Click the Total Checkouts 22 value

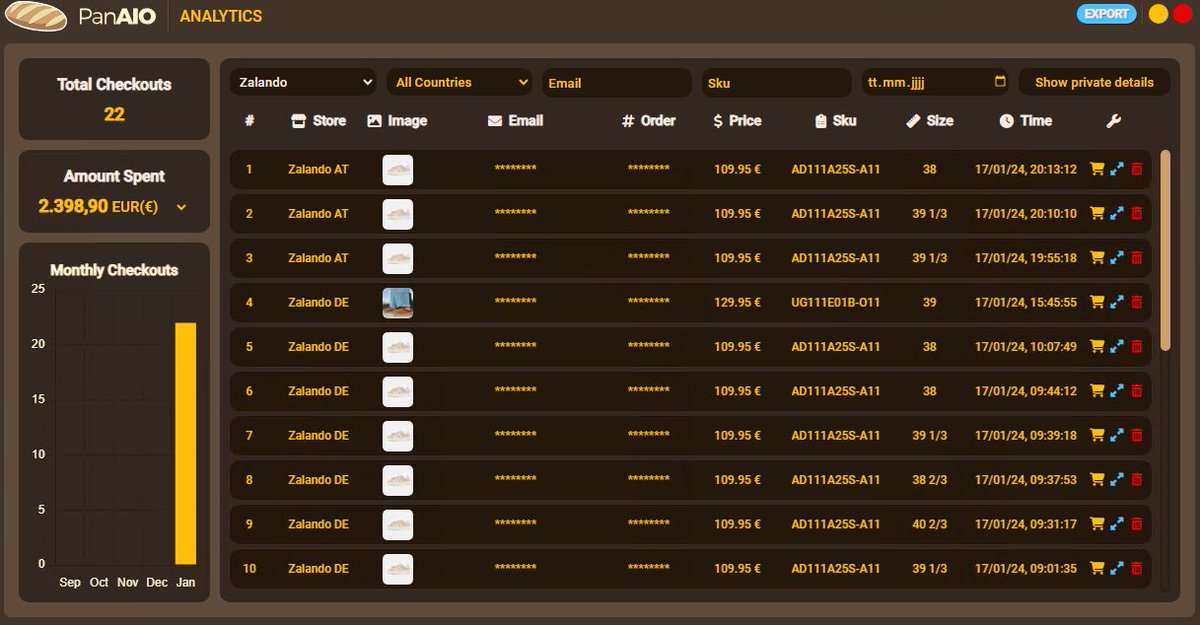pyautogui.click(x=114, y=114)
